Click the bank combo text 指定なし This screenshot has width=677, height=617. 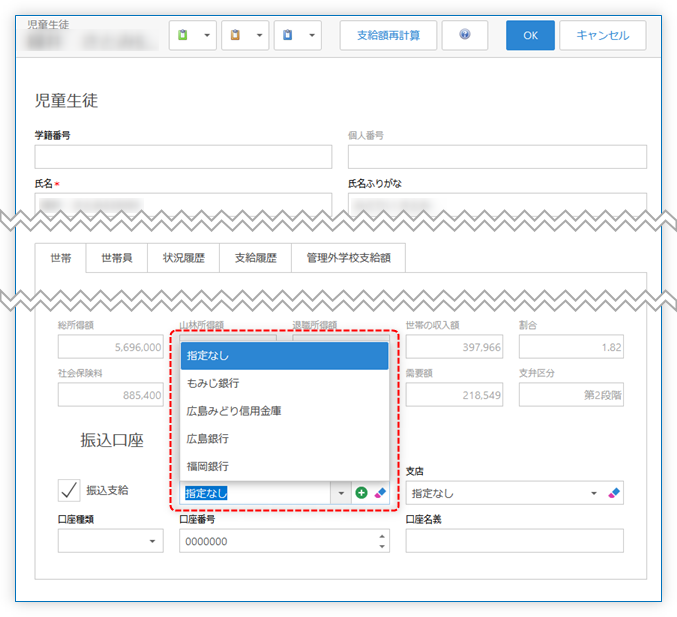[206, 493]
